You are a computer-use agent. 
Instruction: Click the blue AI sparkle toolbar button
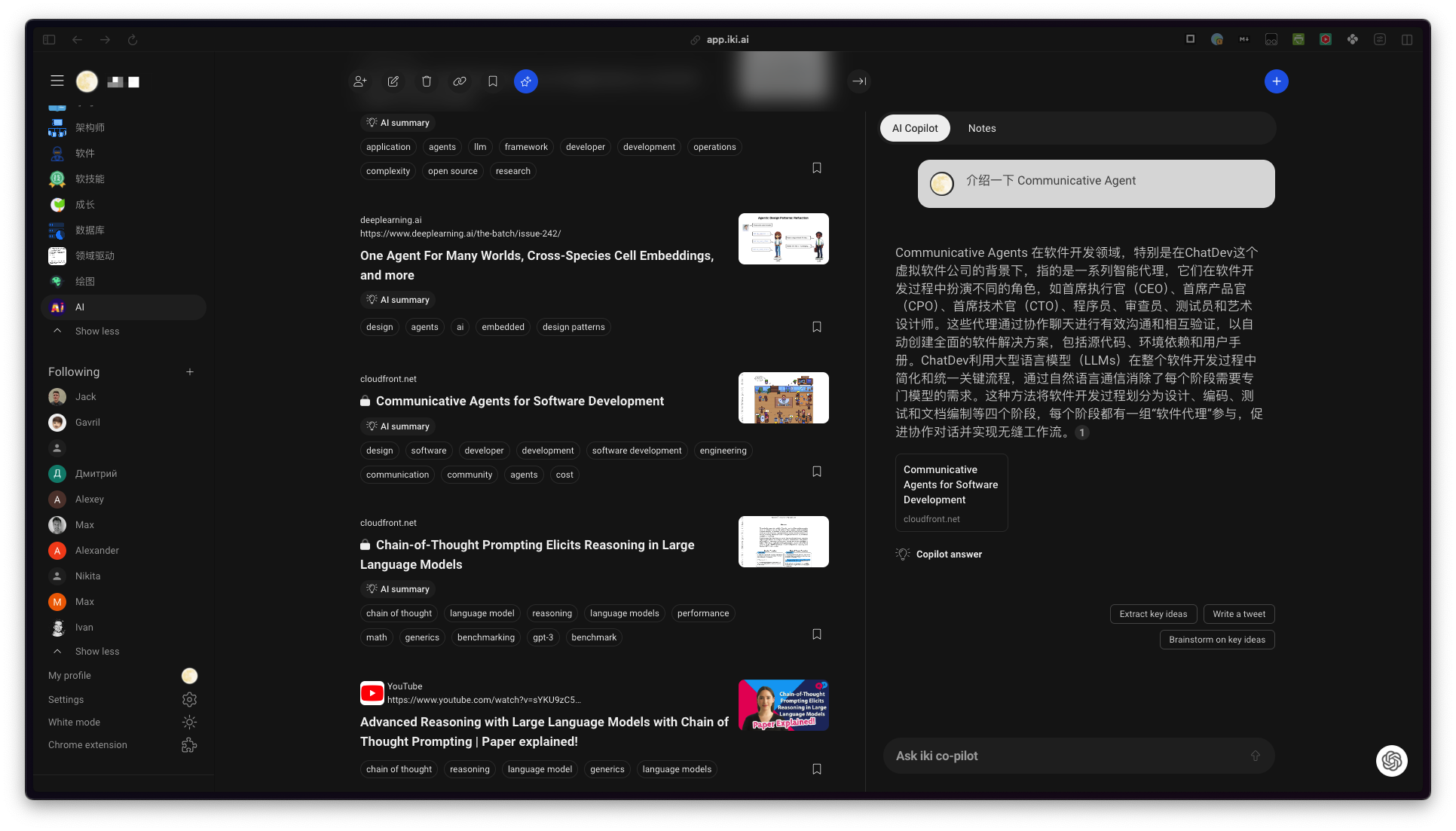coord(526,81)
